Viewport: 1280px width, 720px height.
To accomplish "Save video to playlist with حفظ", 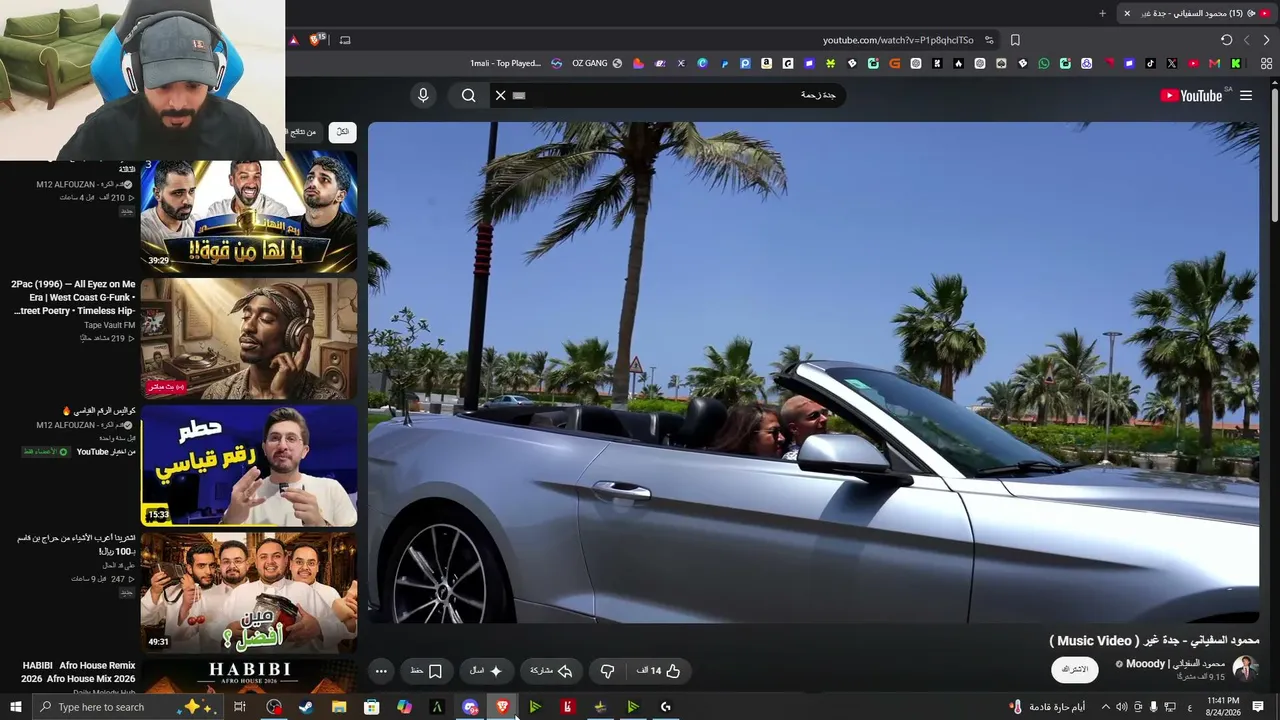I will (x=426, y=671).
